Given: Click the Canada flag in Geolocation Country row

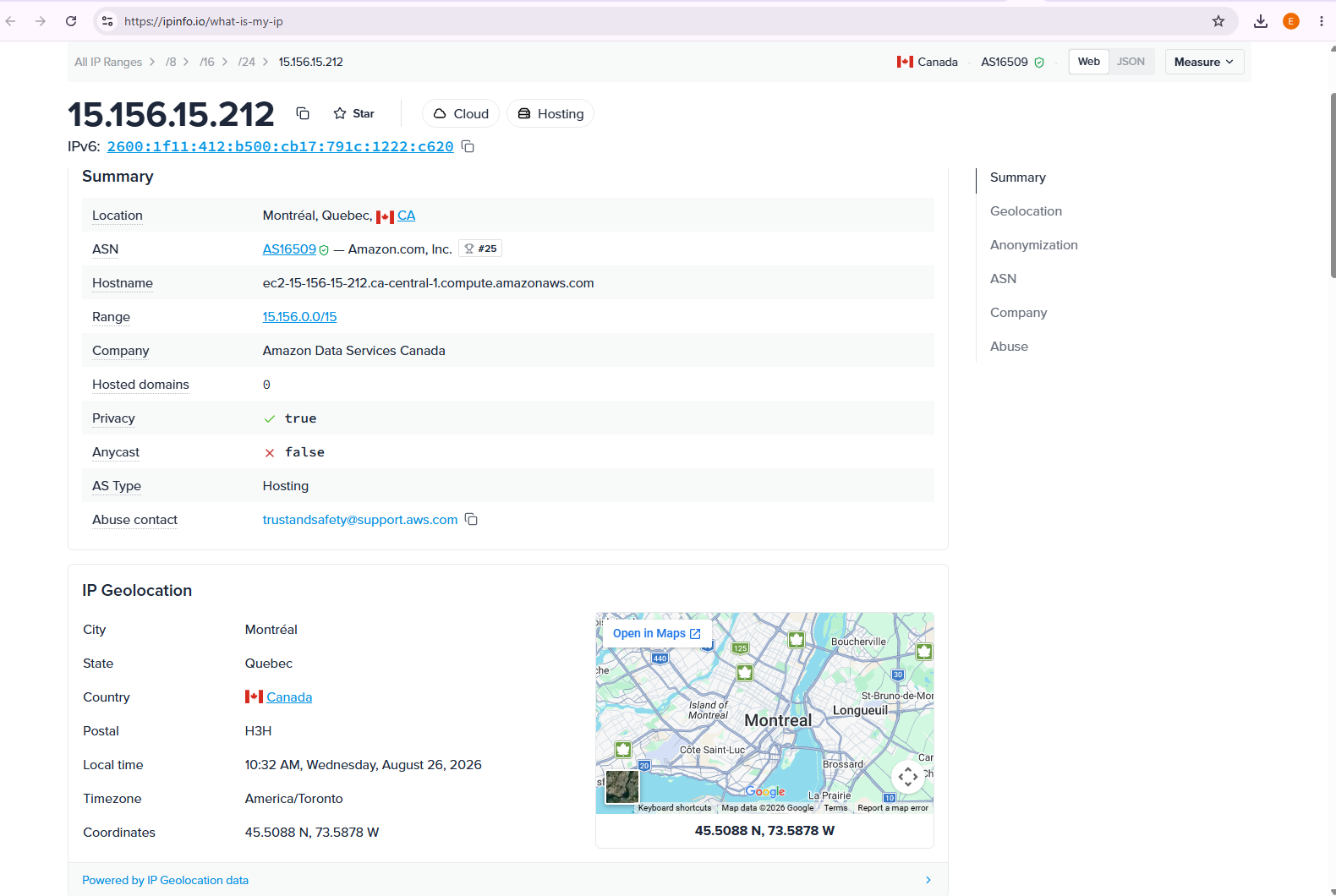Looking at the screenshot, I should [x=254, y=697].
